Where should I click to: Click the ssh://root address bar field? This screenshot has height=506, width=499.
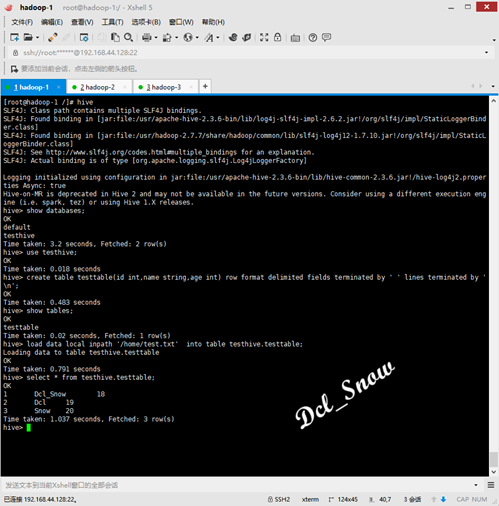click(250, 53)
